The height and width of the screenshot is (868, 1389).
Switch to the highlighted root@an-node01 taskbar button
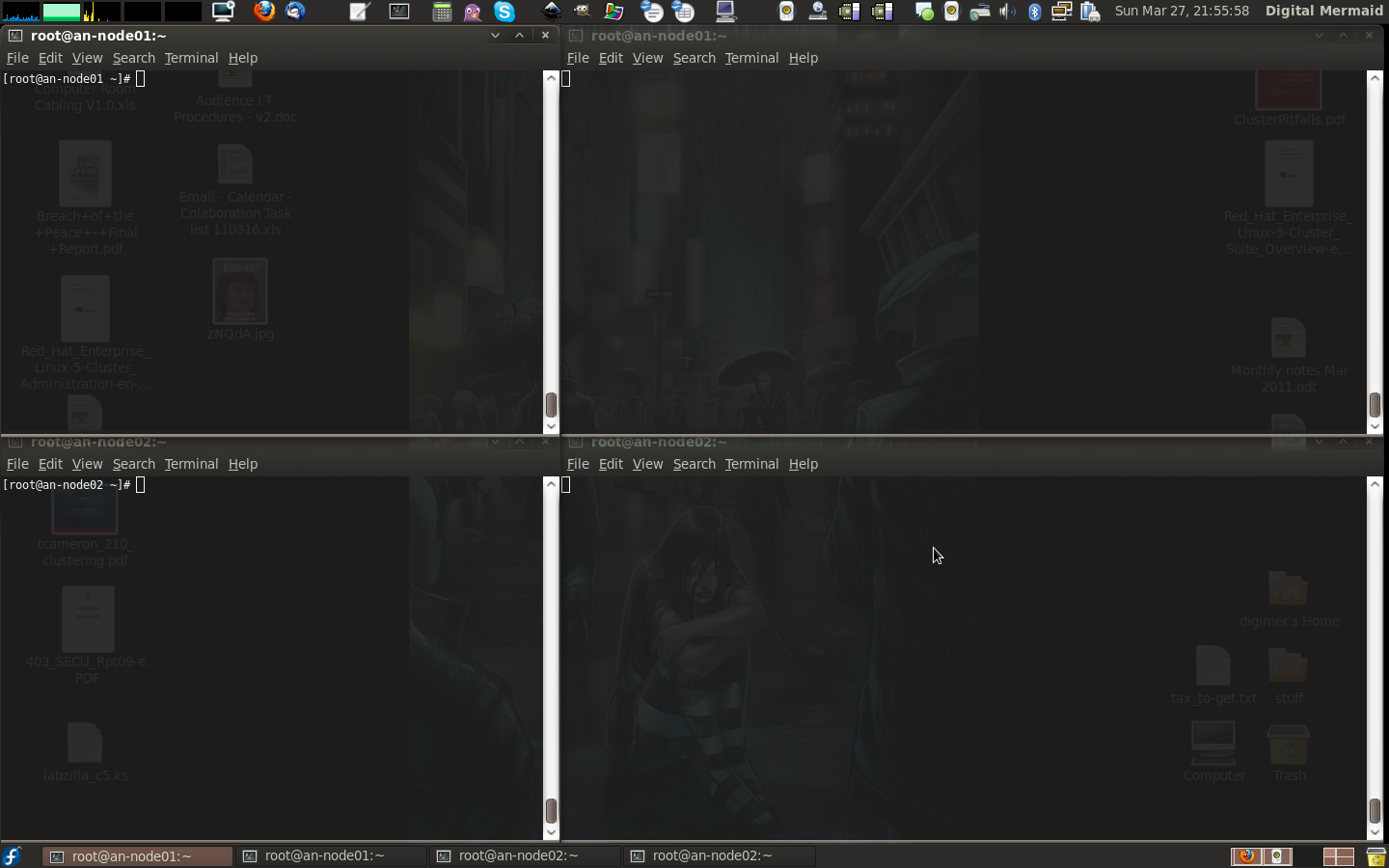[x=138, y=856]
